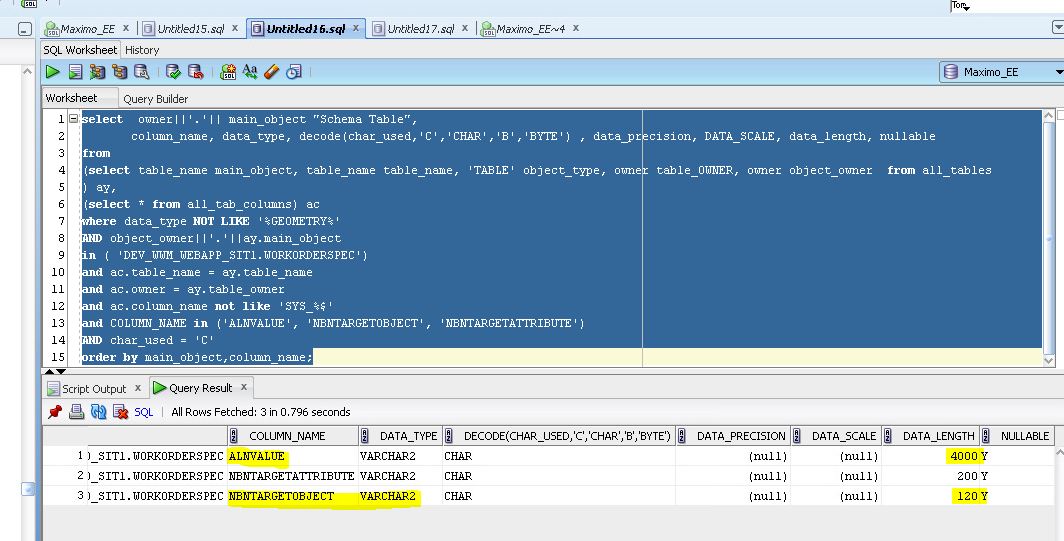Close the Untitled15.sql tab
1064x541 pixels.
pyautogui.click(x=235, y=28)
